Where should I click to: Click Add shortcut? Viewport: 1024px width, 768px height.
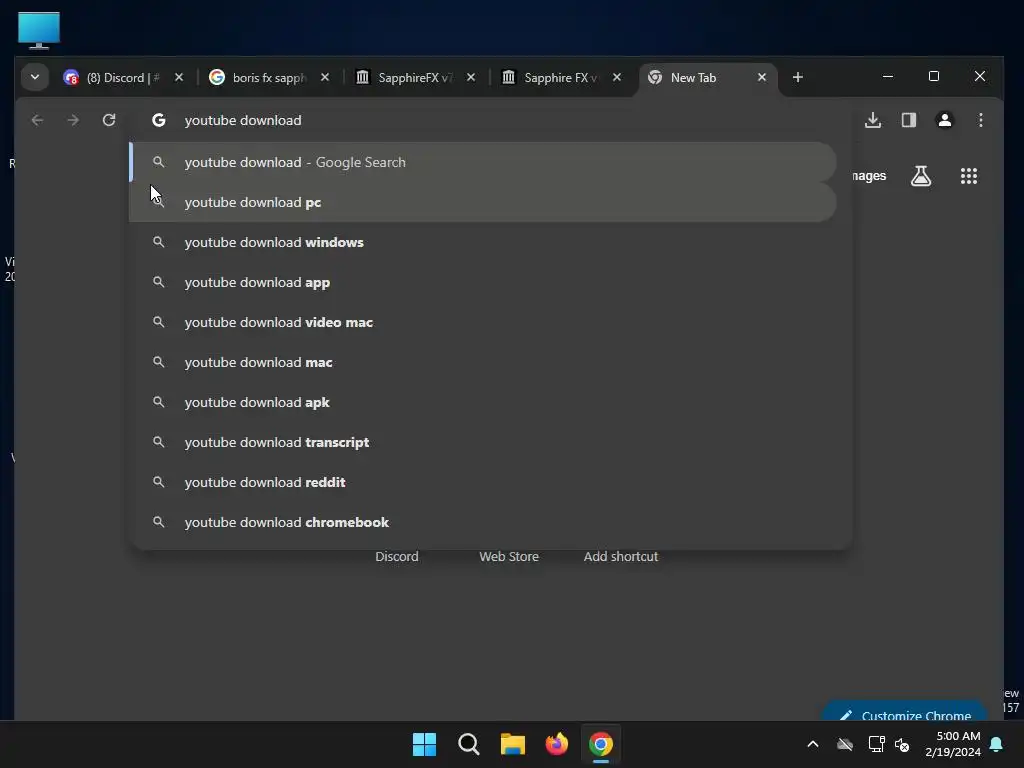620,556
